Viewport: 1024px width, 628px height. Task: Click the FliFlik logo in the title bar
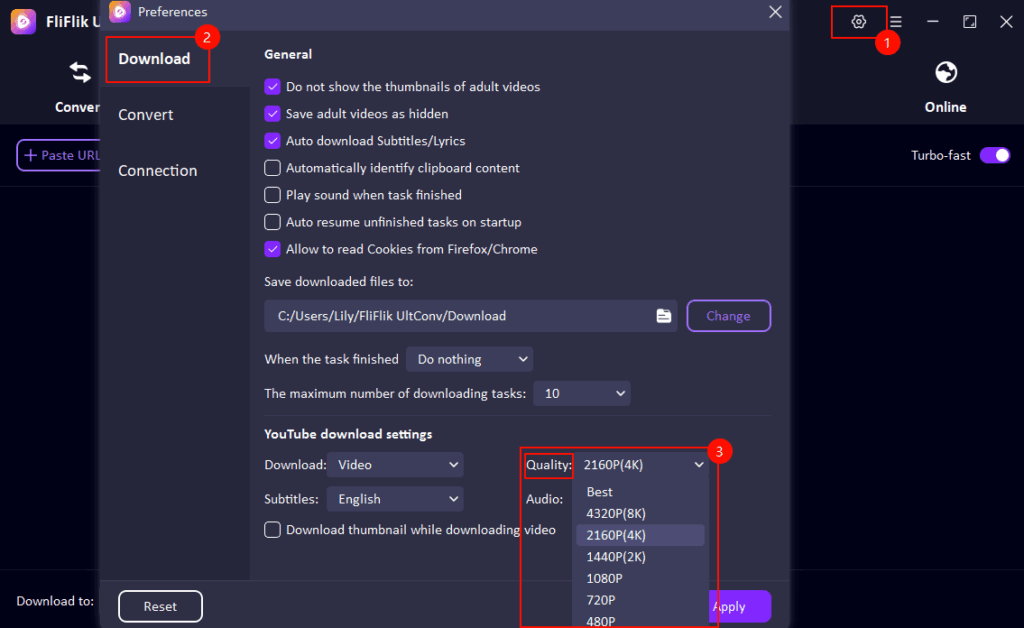point(22,21)
